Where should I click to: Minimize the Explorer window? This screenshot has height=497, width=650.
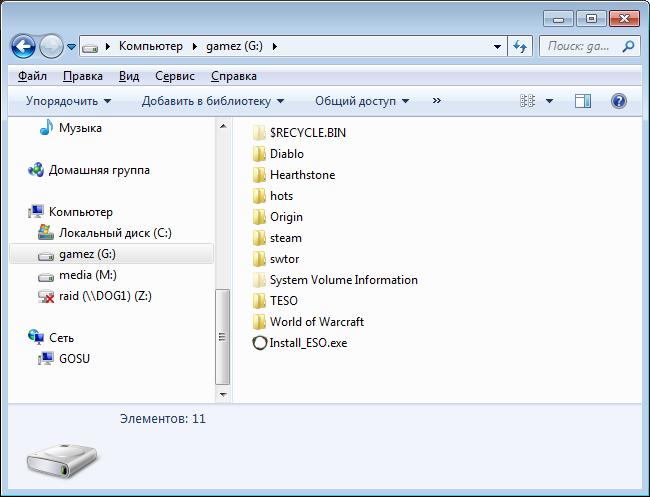pyautogui.click(x=558, y=19)
